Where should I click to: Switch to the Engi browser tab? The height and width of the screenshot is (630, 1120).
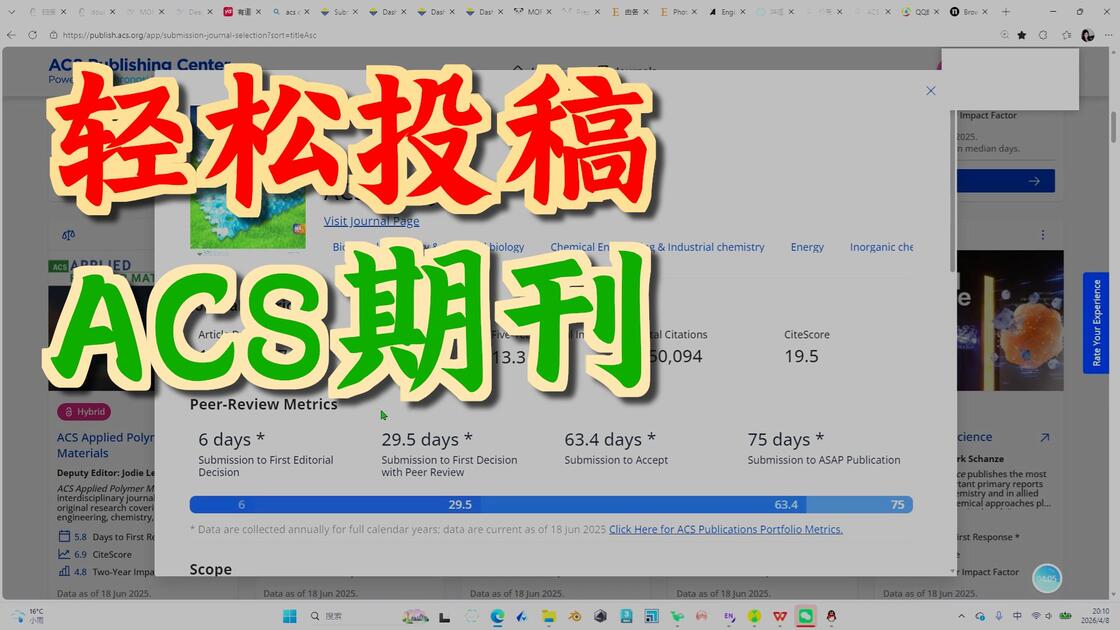point(727,11)
